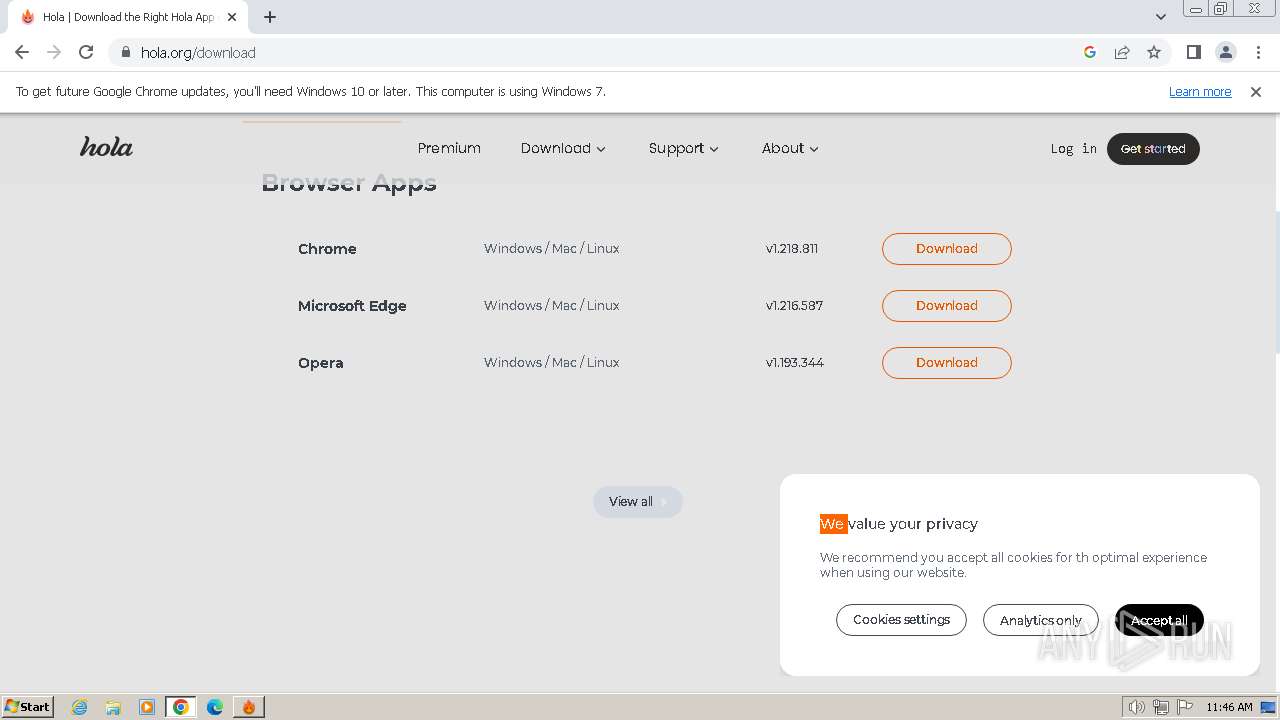Open the Windows Start menu
Image resolution: width=1280 pixels, height=720 pixels.
[27, 706]
